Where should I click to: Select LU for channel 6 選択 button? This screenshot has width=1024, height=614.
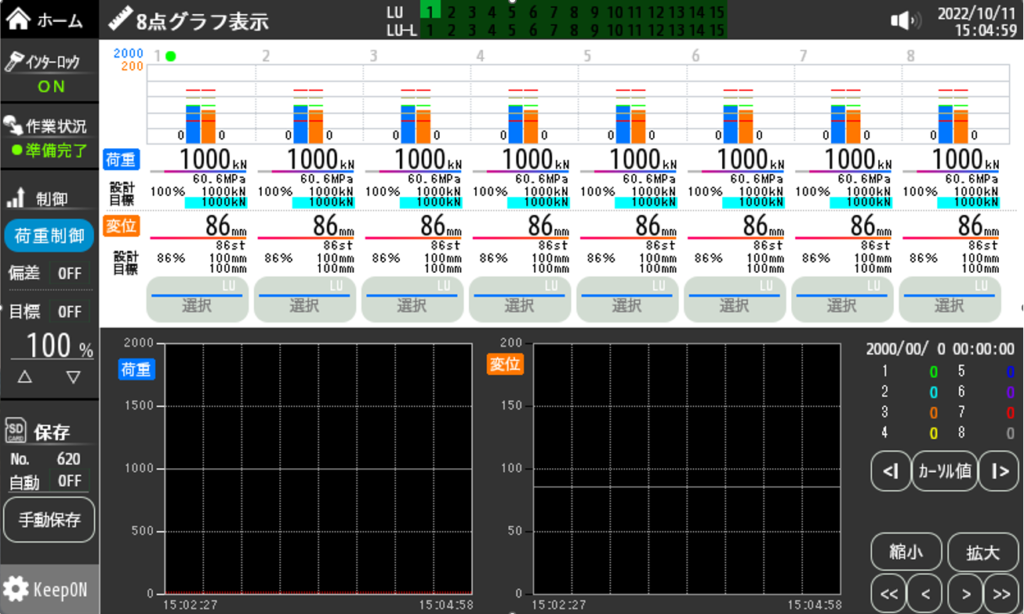[735, 299]
